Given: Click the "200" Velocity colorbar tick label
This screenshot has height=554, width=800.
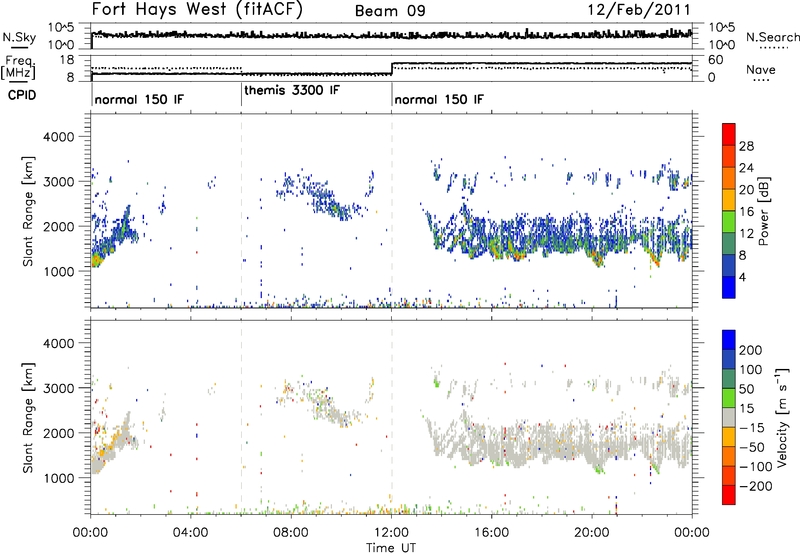Looking at the screenshot, I should pyautogui.click(x=751, y=350).
